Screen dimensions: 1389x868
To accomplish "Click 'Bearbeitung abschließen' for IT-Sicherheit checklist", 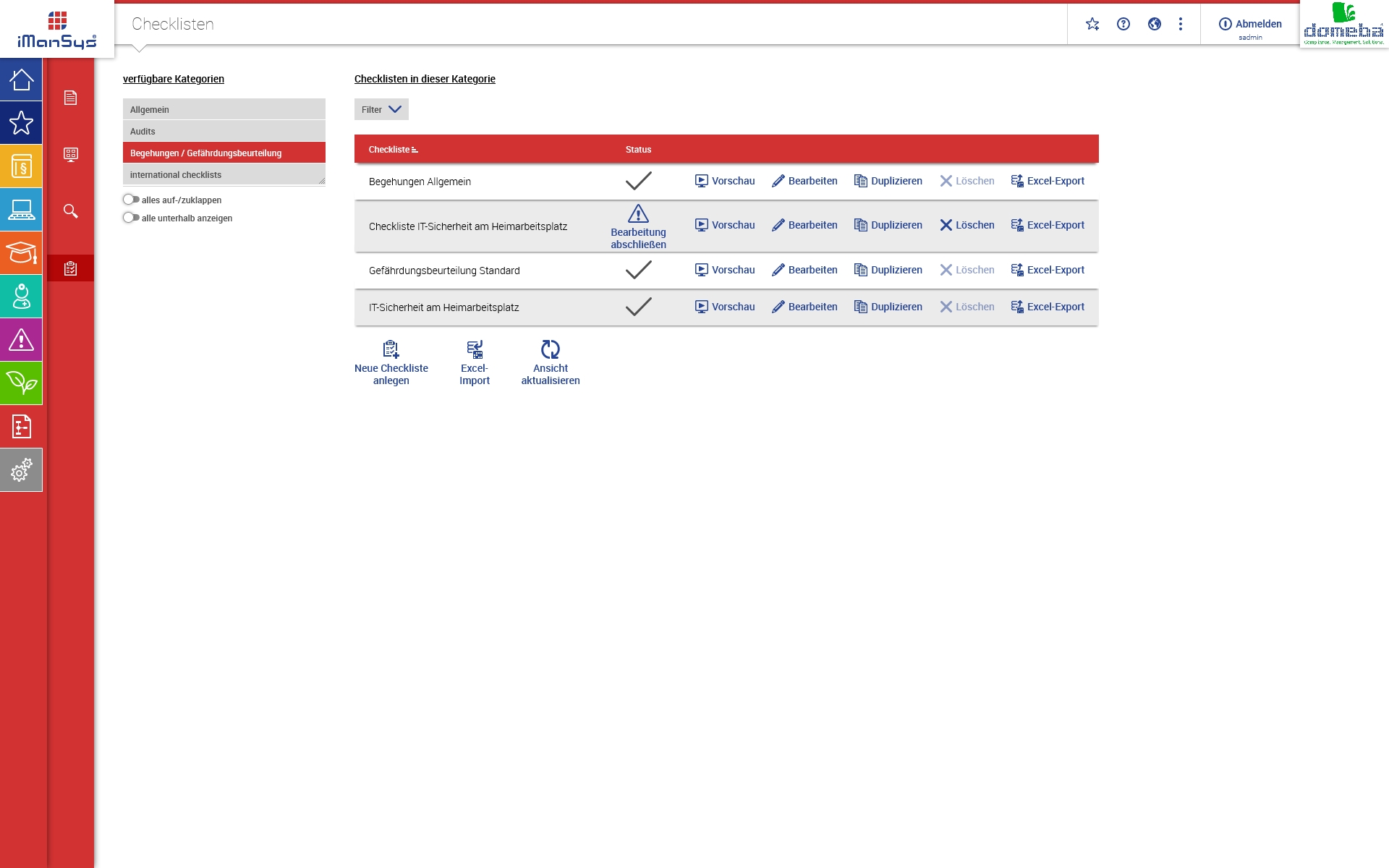I will coord(638,226).
